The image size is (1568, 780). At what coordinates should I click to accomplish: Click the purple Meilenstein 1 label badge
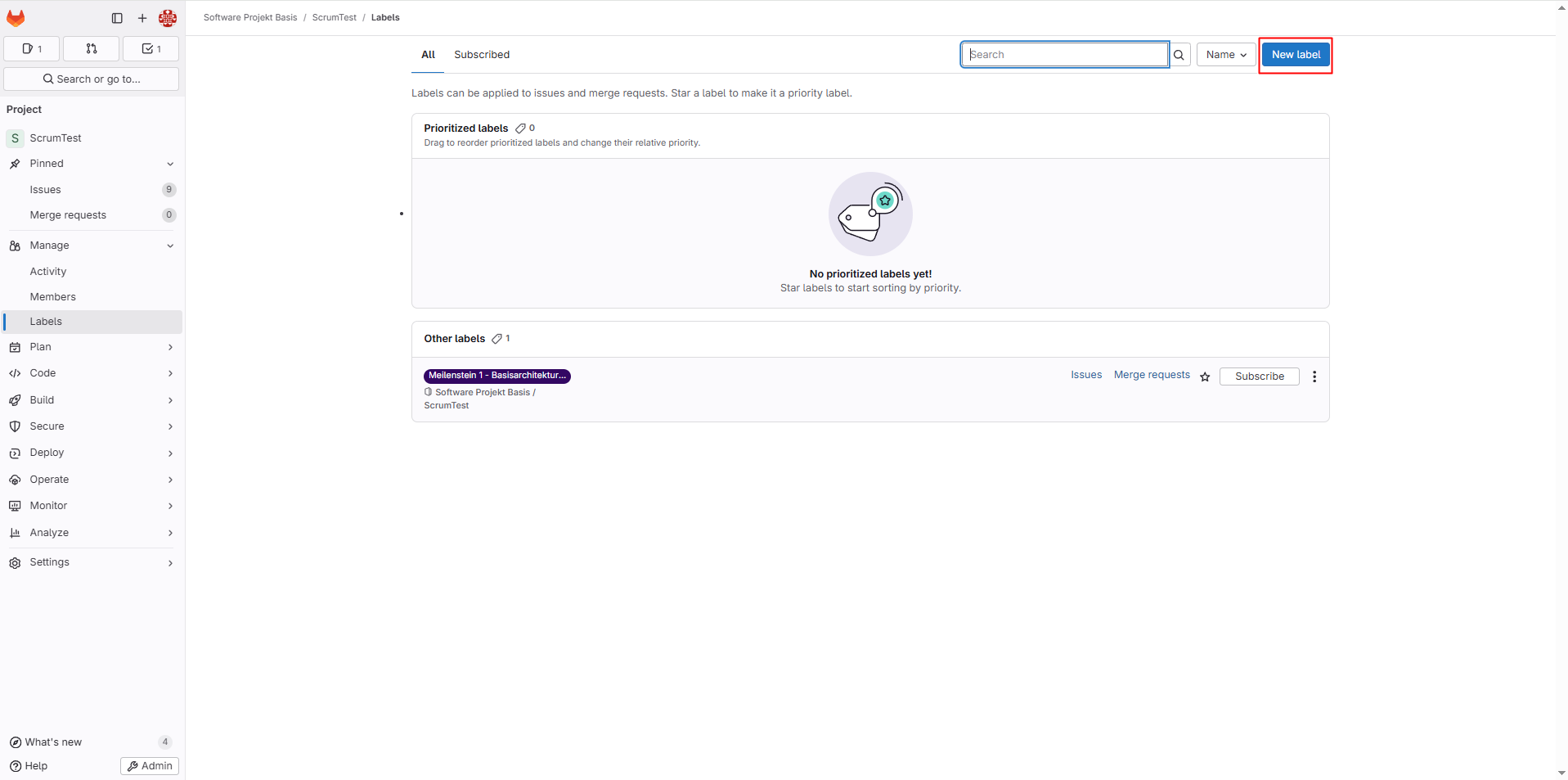click(496, 376)
